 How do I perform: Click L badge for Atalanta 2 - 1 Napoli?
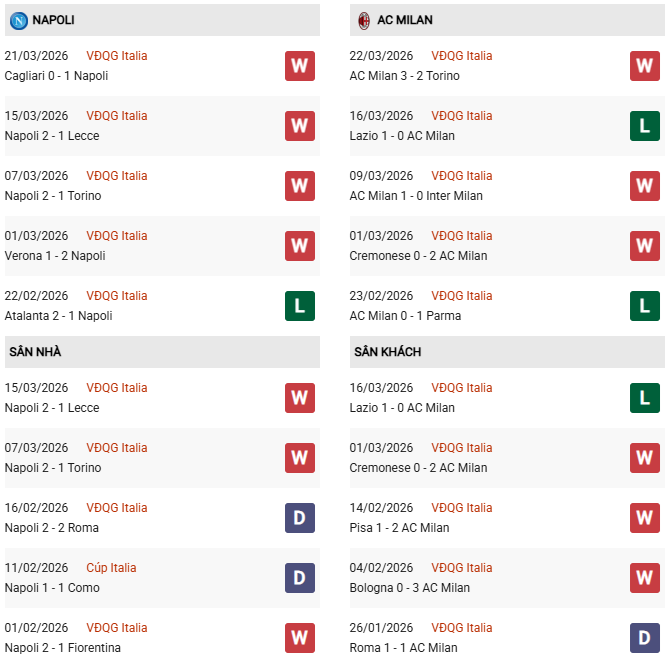(x=300, y=306)
